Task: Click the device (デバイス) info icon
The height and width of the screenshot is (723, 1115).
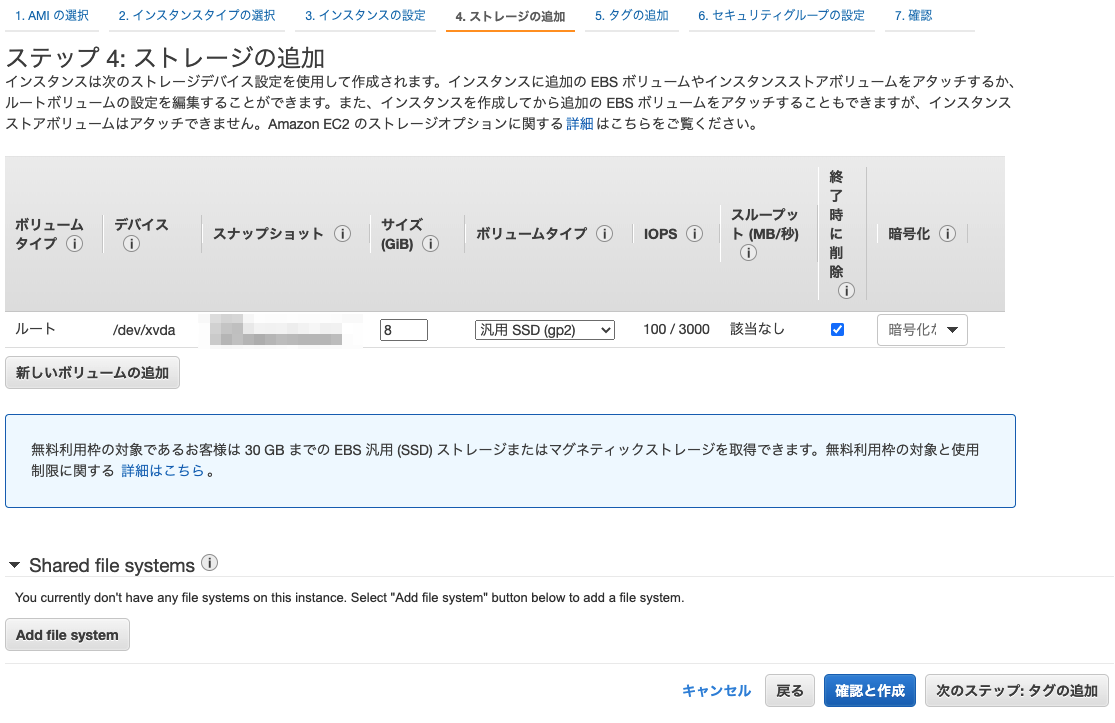Action: pyautogui.click(x=130, y=243)
